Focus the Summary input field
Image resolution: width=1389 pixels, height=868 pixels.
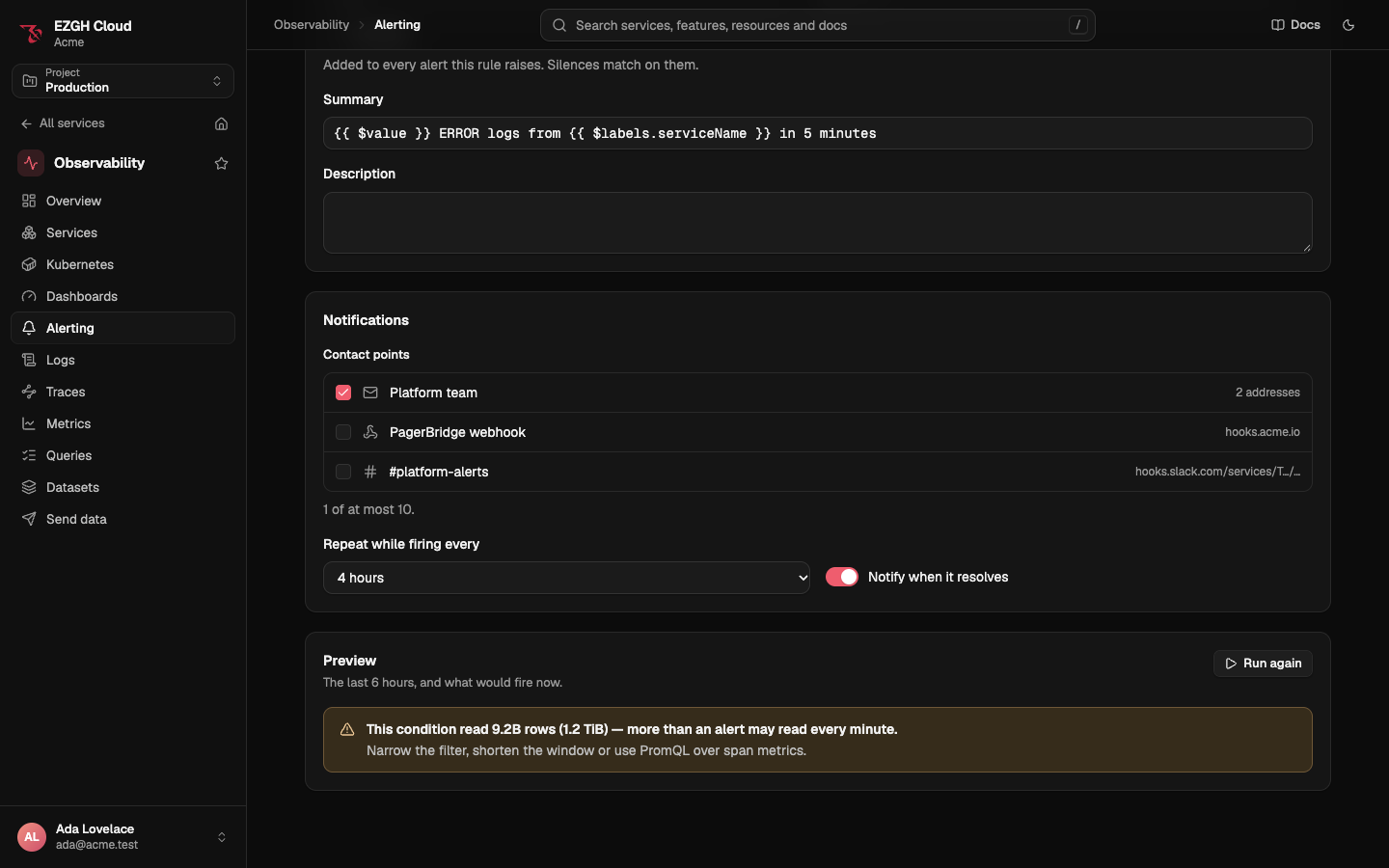817,133
